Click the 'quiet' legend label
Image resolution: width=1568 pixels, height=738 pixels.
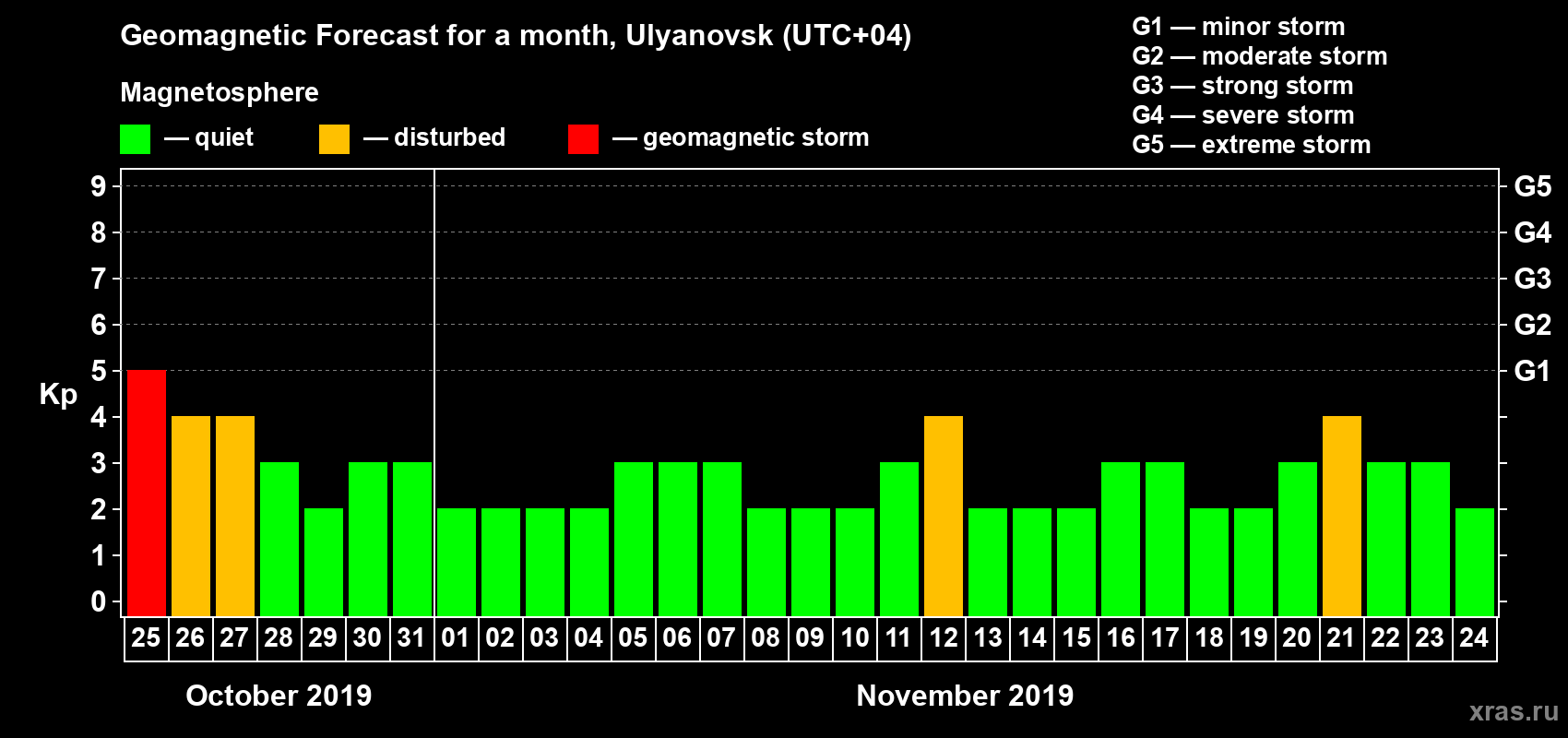(224, 137)
